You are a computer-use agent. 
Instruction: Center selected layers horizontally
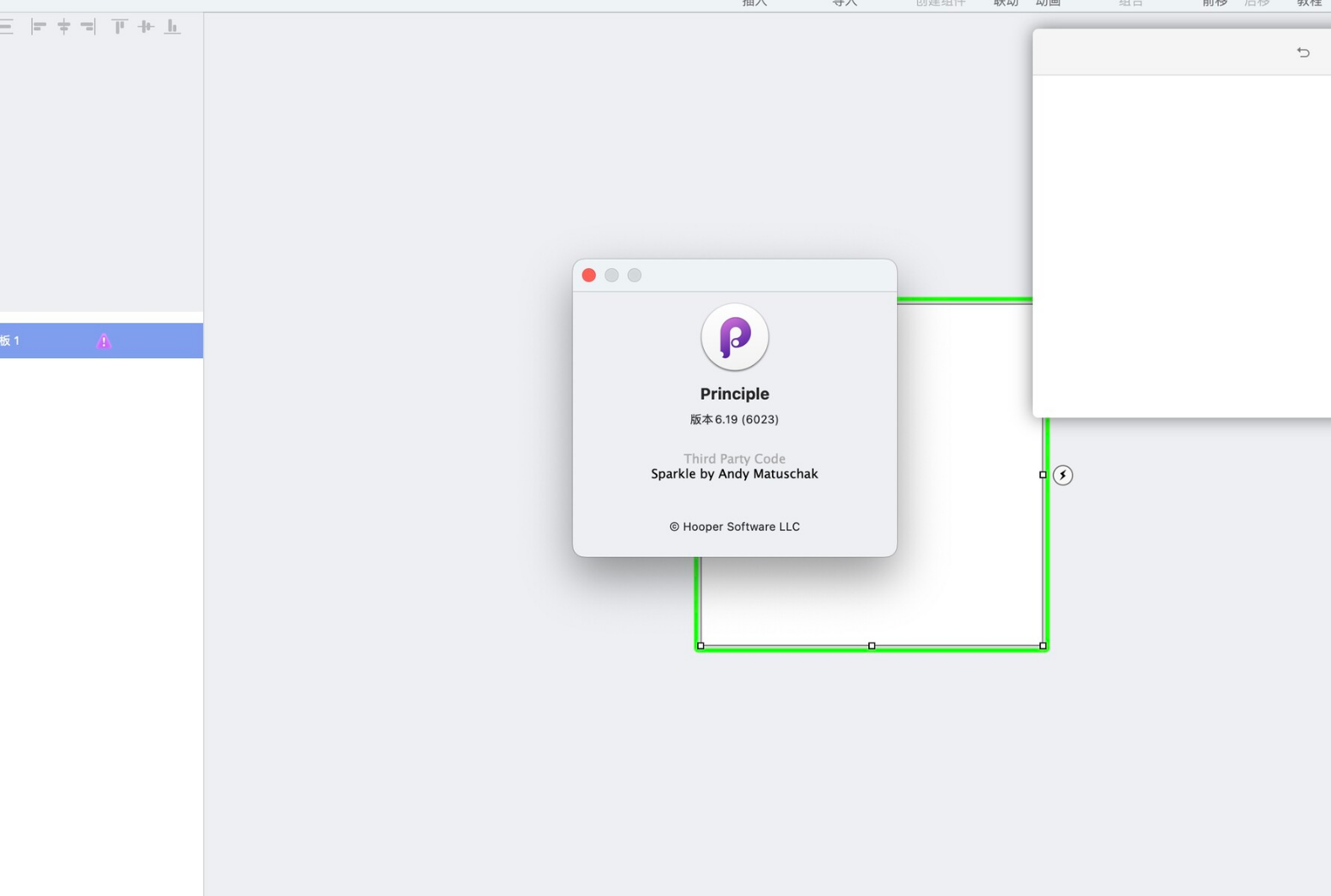64,27
